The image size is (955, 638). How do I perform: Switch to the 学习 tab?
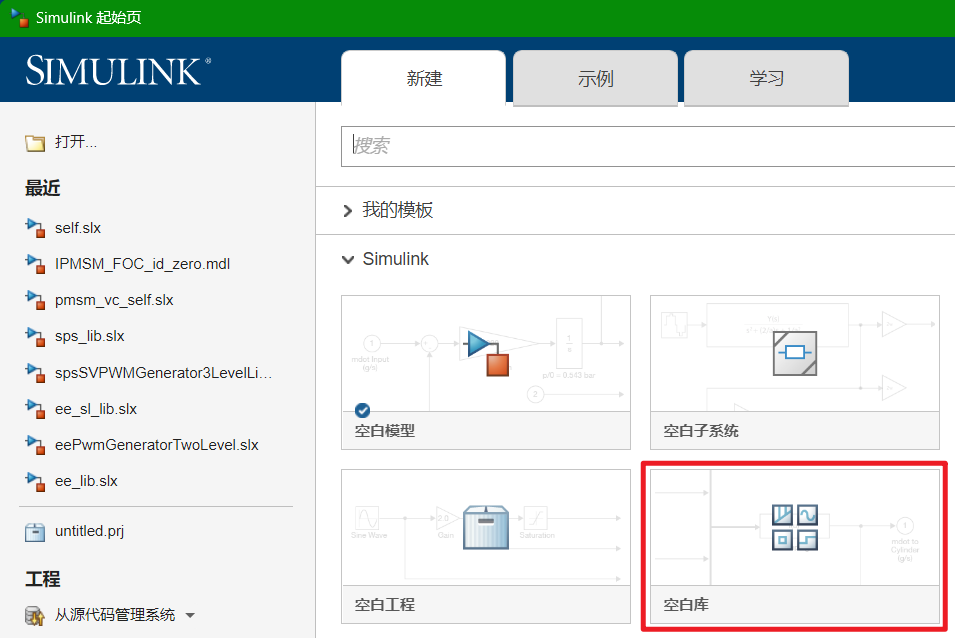pos(766,78)
